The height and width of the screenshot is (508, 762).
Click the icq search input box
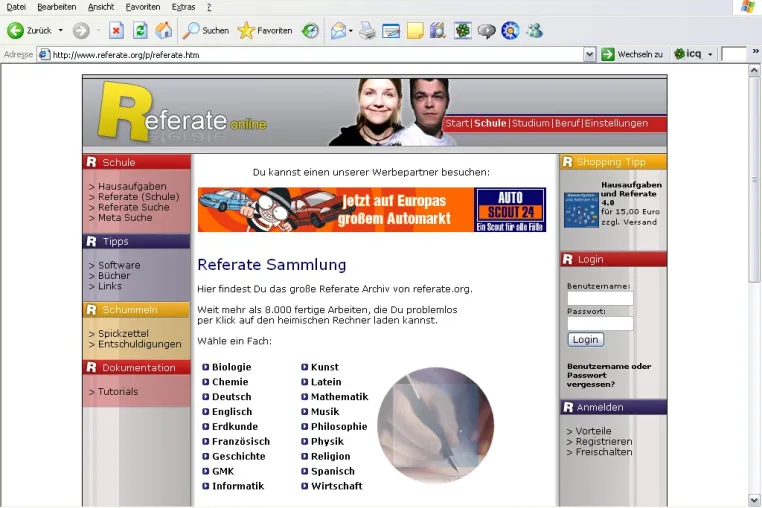click(734, 54)
